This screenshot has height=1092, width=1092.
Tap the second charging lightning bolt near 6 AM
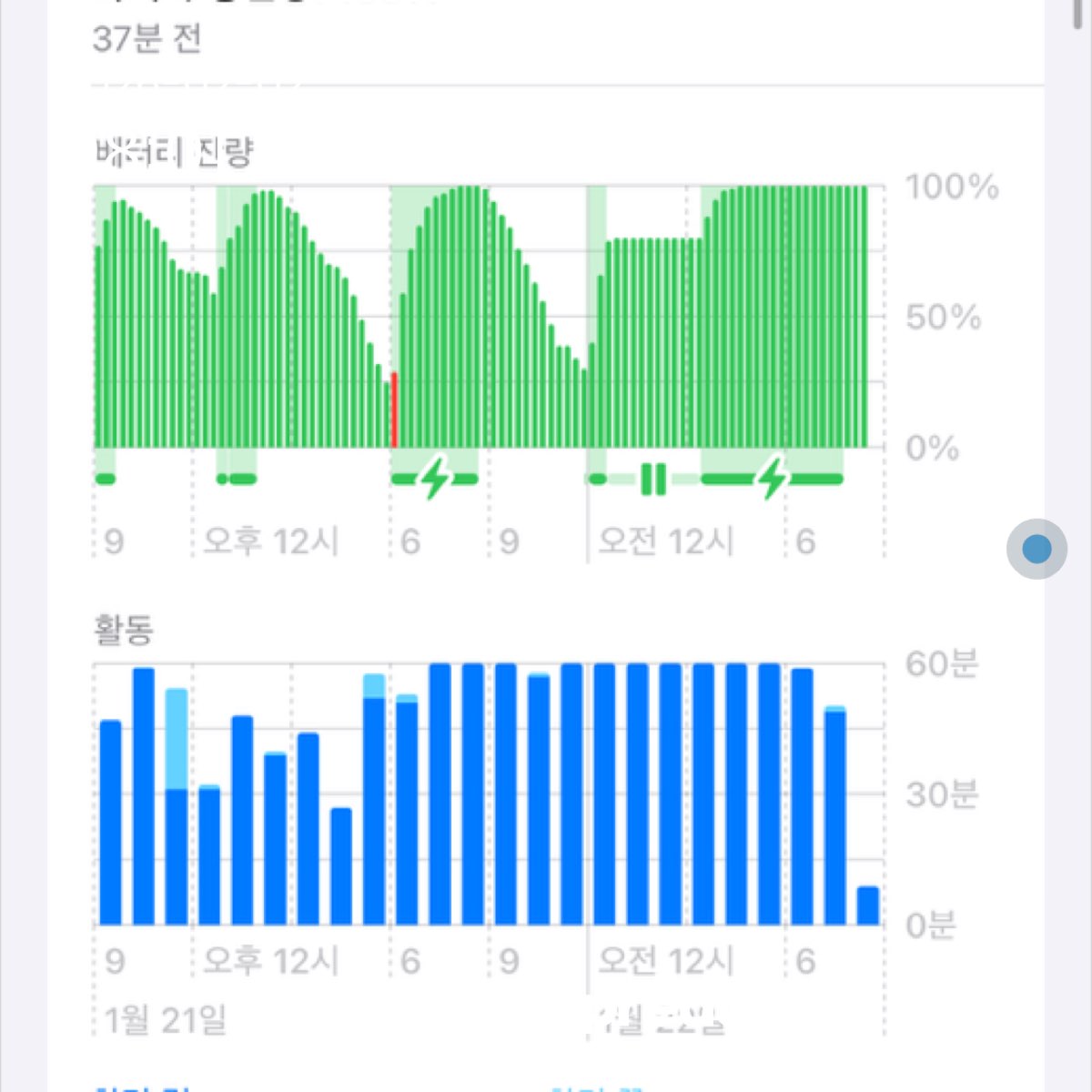pos(773,478)
